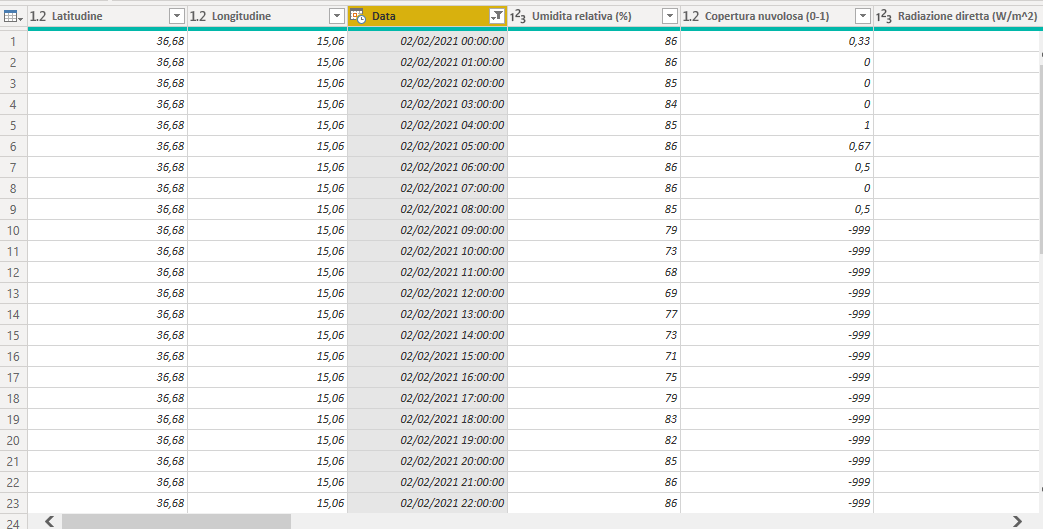The image size is (1043, 529).
Task: Click the decimal type icon of Latitudine column
Action: point(38,16)
